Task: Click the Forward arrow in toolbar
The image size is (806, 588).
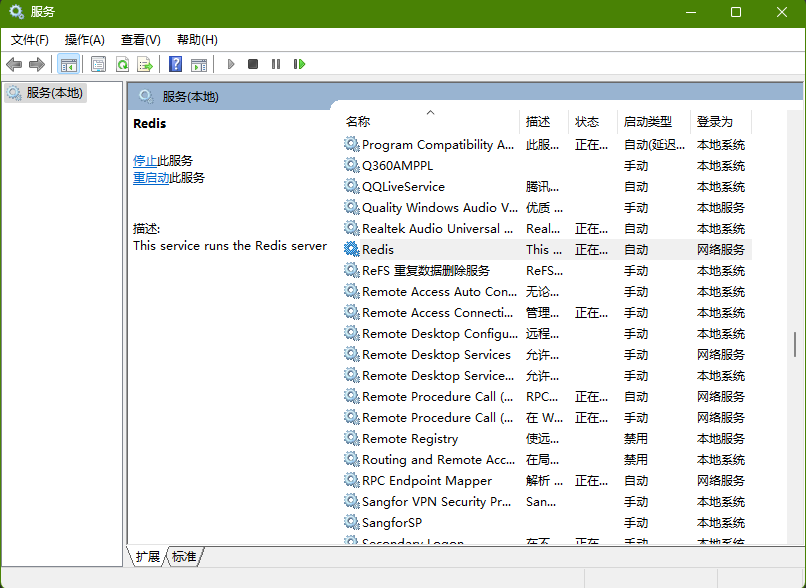Action: pyautogui.click(x=37, y=65)
